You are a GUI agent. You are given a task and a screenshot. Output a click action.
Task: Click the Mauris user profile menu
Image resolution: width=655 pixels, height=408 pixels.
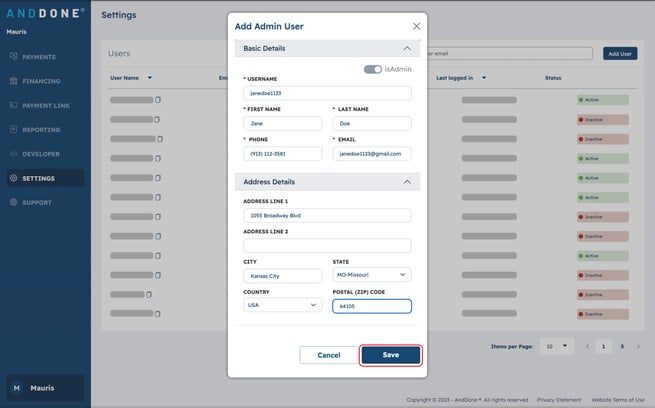tap(45, 388)
